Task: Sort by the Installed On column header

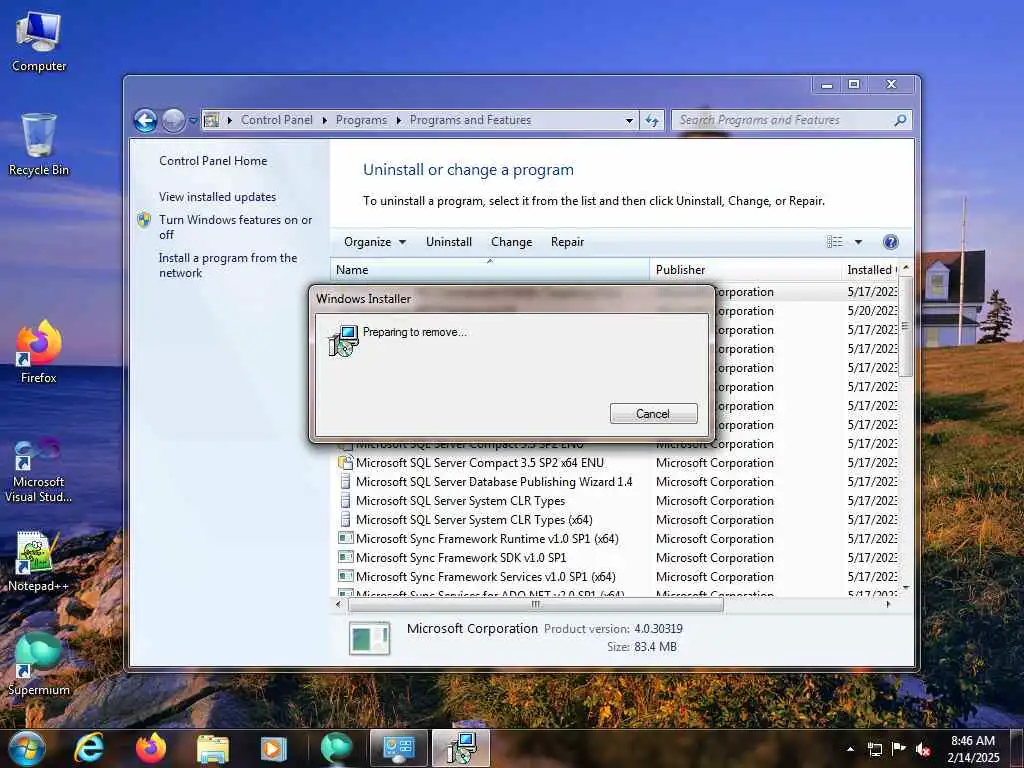Action: point(870,270)
